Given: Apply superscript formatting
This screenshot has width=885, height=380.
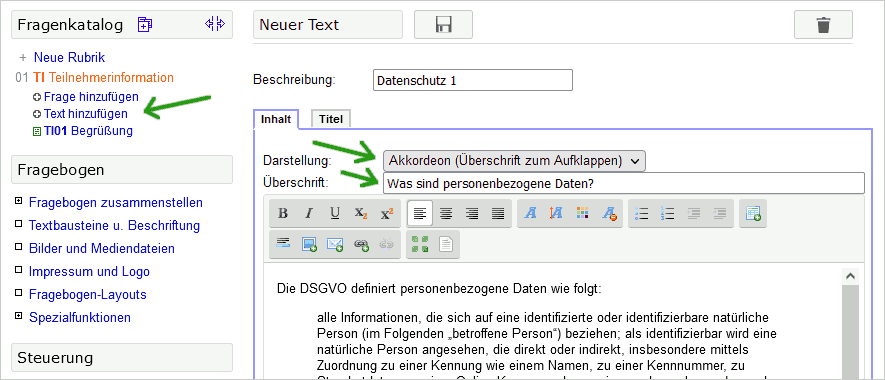Looking at the screenshot, I should coord(387,213).
